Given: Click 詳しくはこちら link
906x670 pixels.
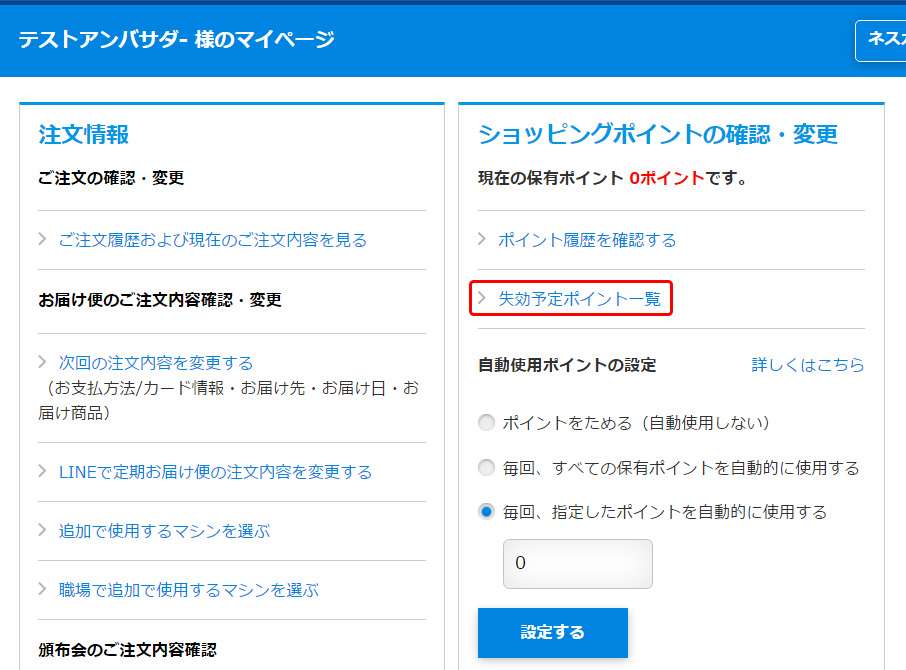Looking at the screenshot, I should pos(808,364).
